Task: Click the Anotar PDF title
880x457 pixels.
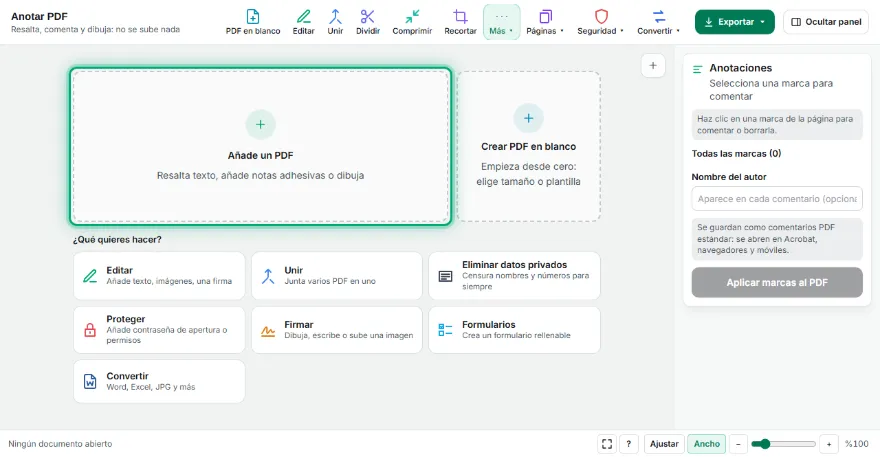Action: (x=39, y=17)
